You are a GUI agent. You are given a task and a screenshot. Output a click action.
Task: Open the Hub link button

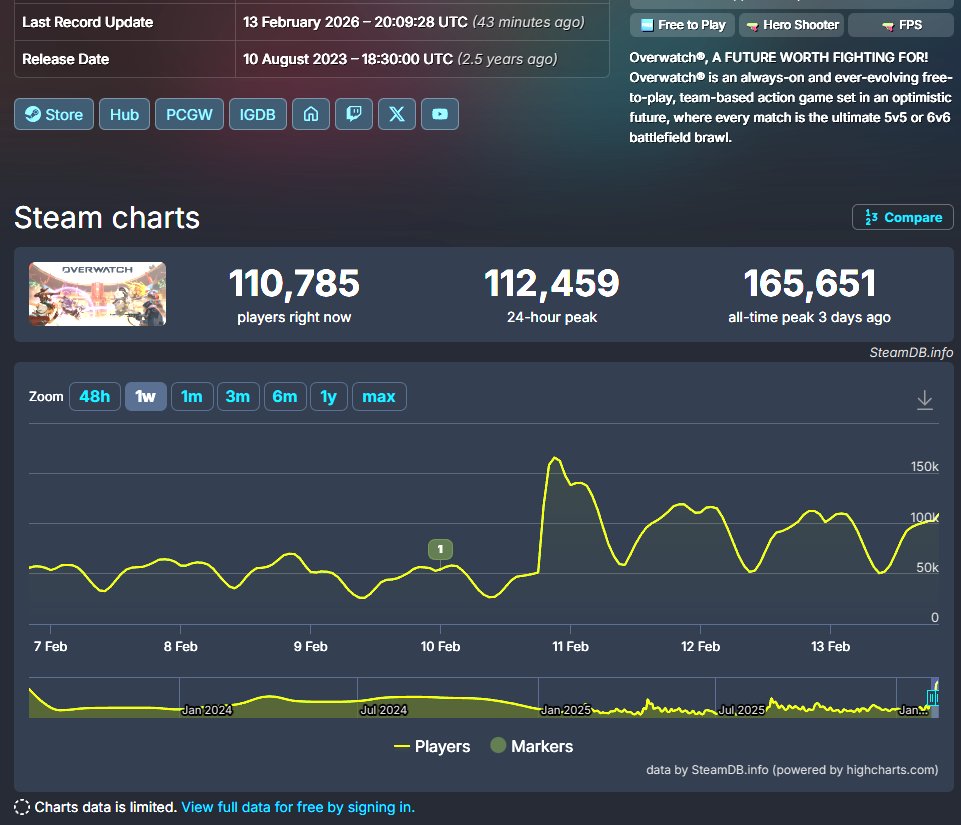click(124, 114)
